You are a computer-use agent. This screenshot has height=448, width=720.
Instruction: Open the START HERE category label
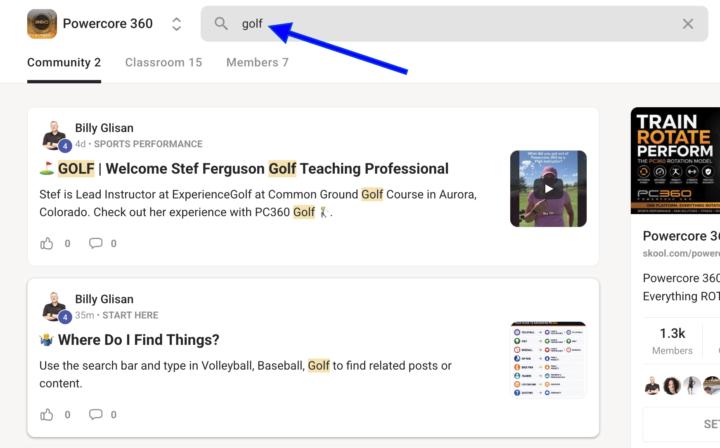click(x=130, y=315)
